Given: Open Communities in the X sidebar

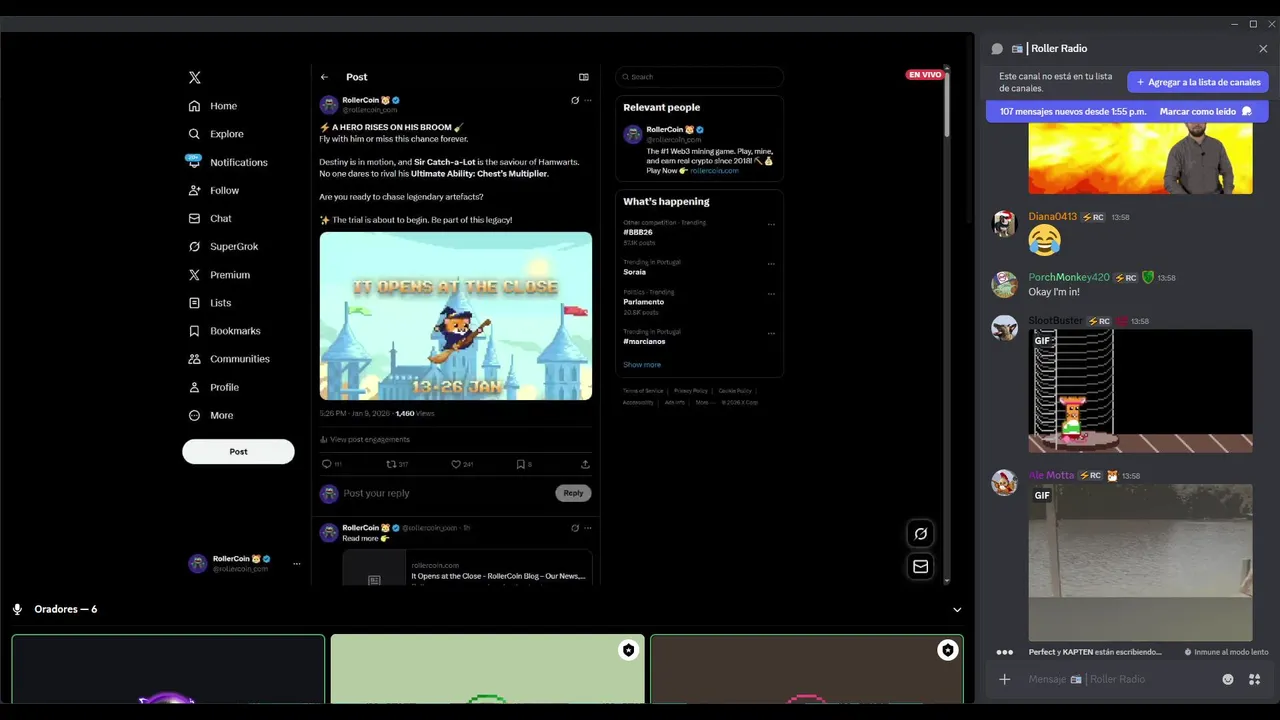Looking at the screenshot, I should [x=228, y=359].
